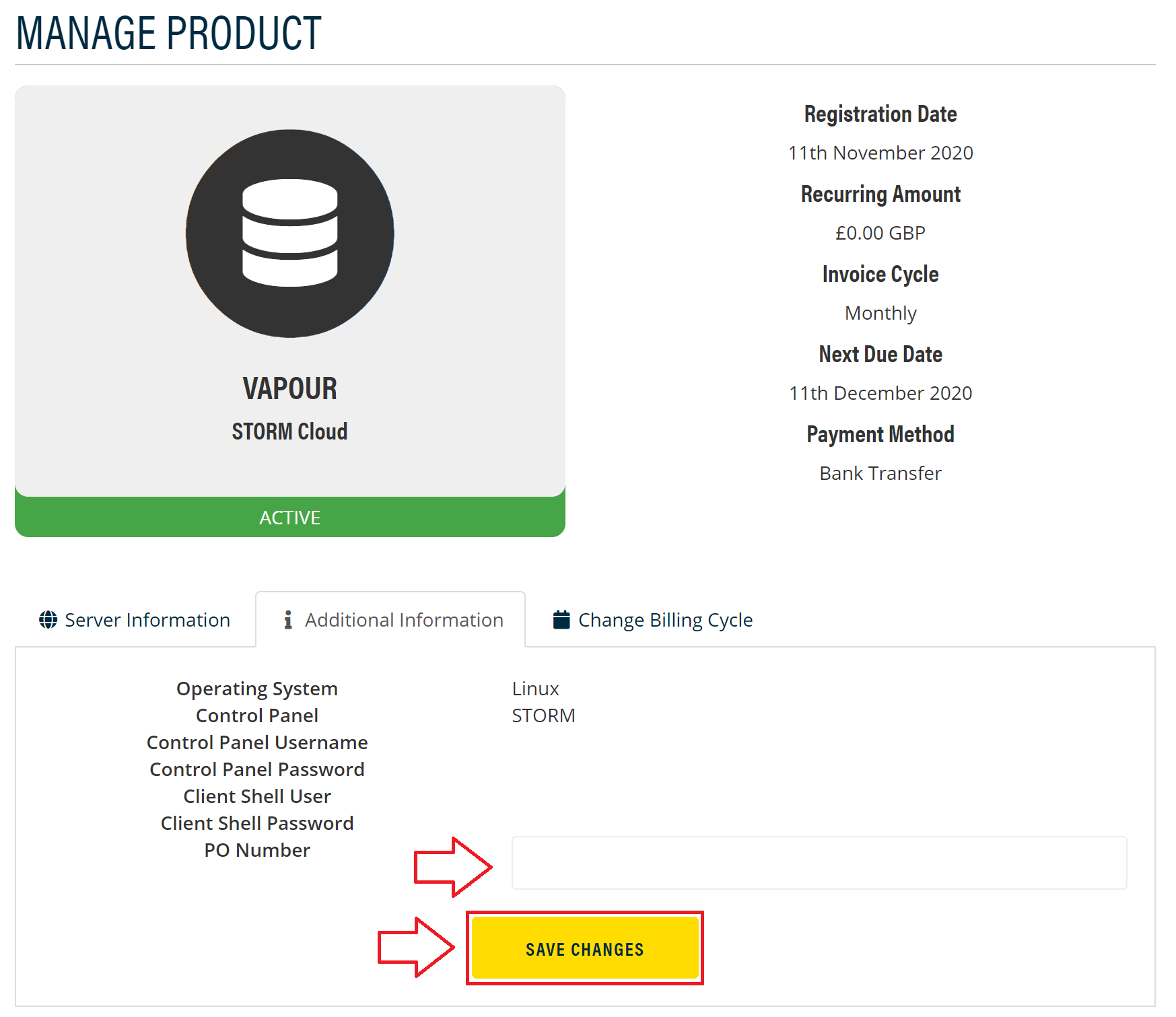1176x1017 pixels.
Task: Click the Bank Transfer value
Action: coord(880,473)
